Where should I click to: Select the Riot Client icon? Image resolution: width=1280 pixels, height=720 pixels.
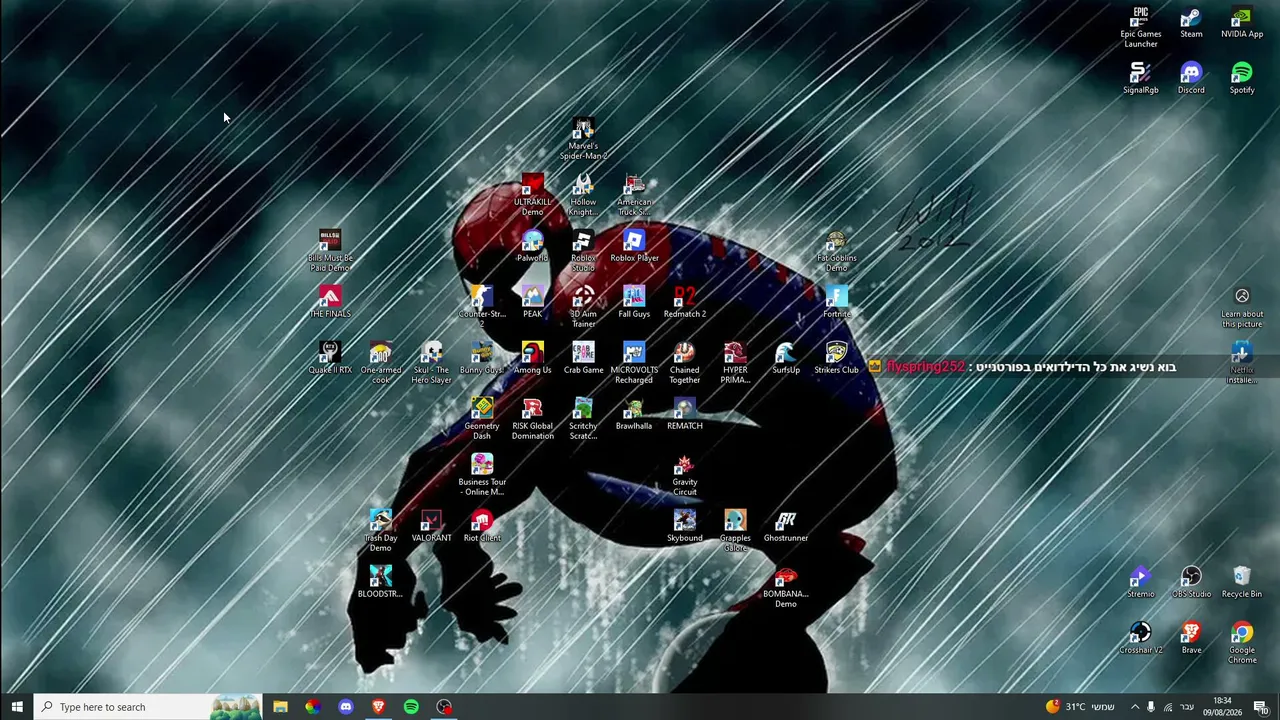click(x=482, y=527)
